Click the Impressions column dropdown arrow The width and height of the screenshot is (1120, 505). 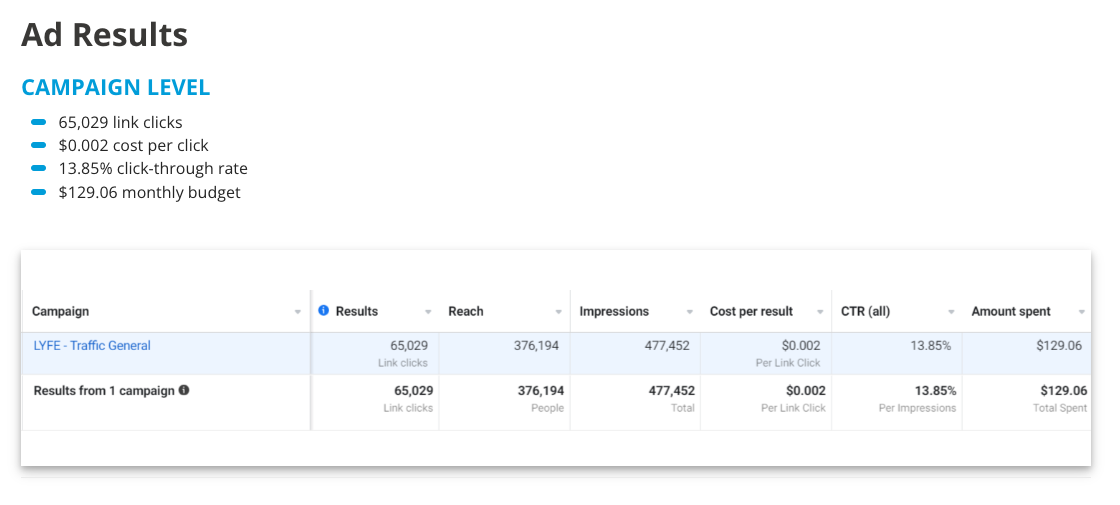coord(690,312)
